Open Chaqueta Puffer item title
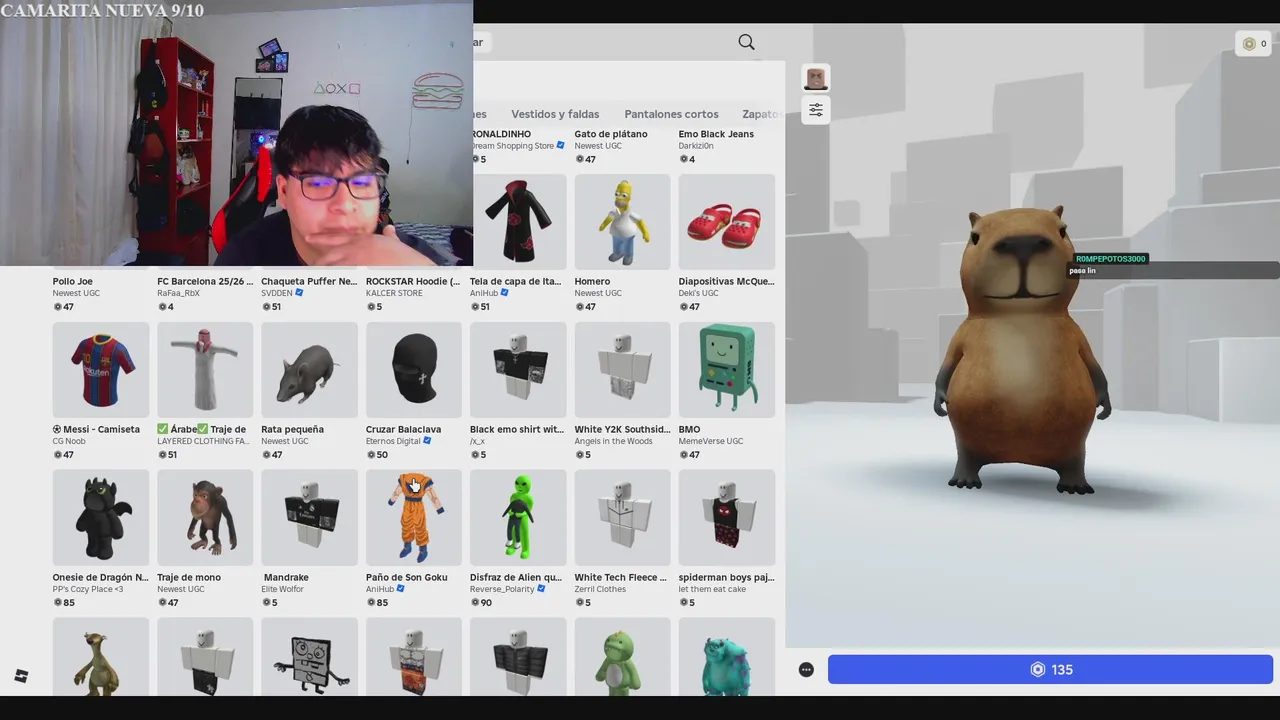Screen dimensions: 1280x720 point(309,281)
